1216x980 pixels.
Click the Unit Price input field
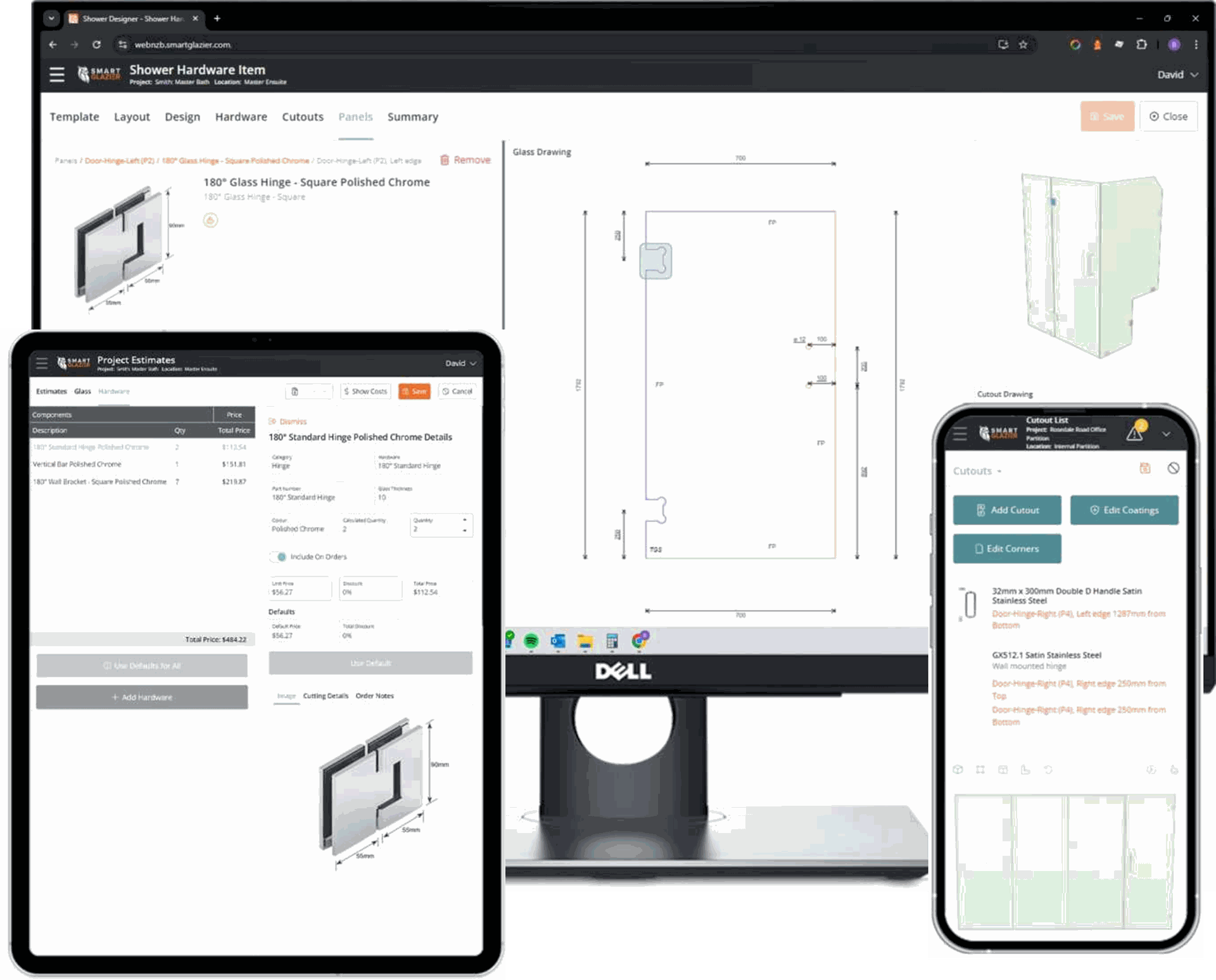[x=300, y=590]
